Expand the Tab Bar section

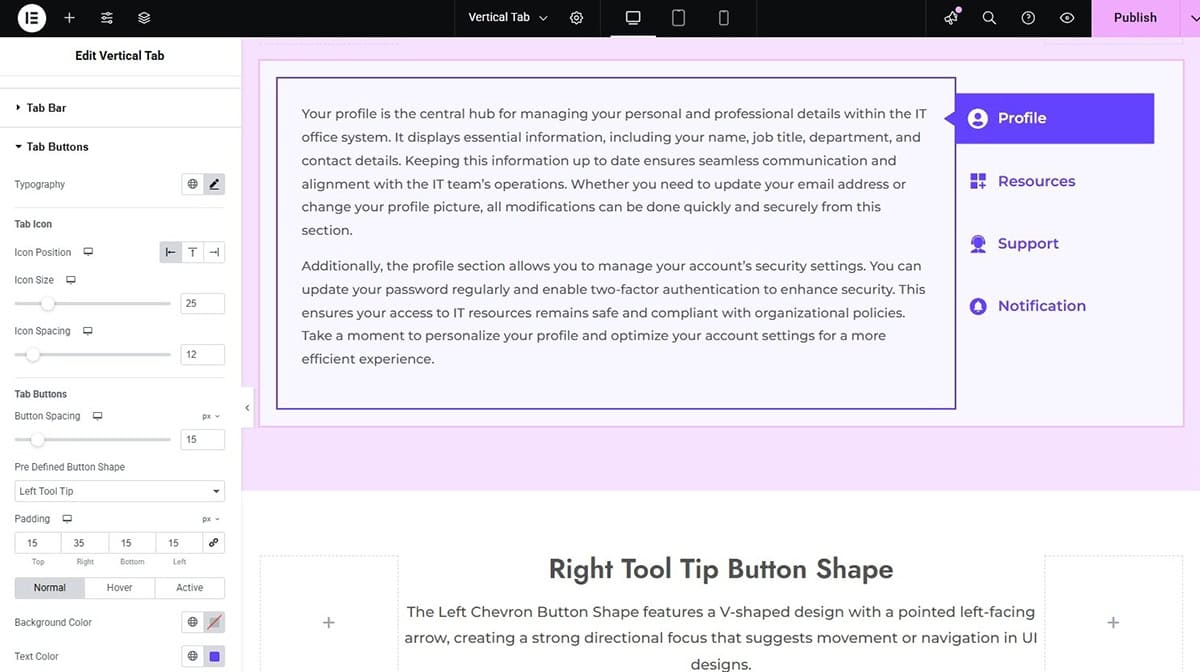(x=120, y=108)
